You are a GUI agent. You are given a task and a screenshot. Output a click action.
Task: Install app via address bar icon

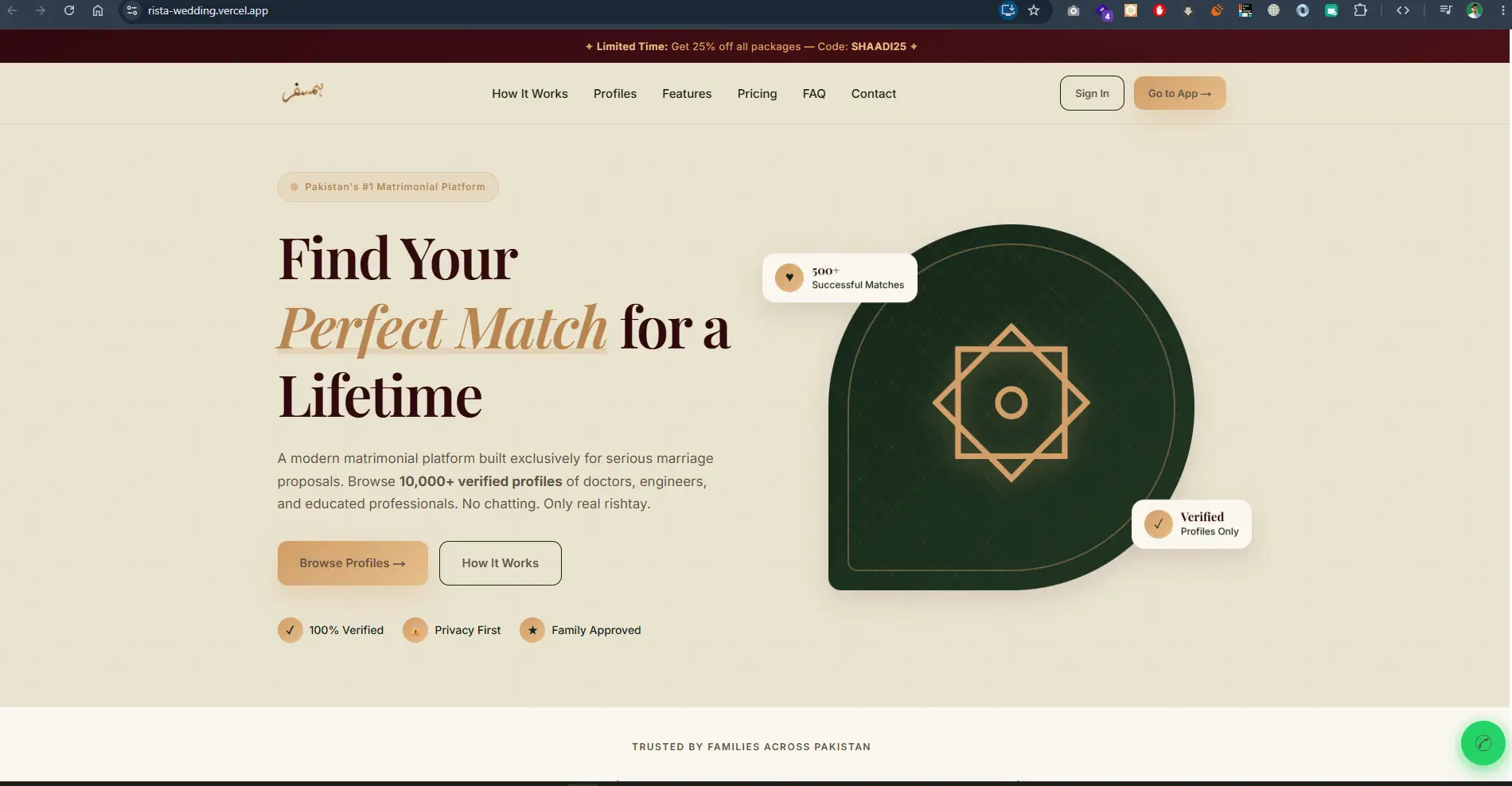(1008, 10)
